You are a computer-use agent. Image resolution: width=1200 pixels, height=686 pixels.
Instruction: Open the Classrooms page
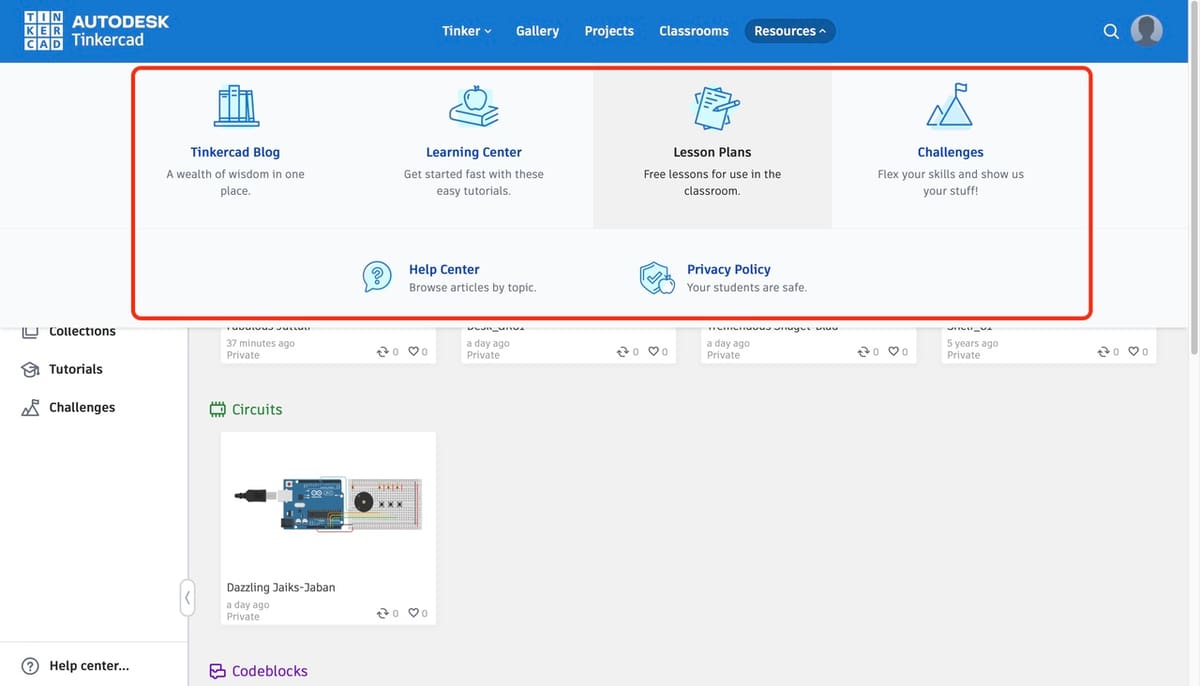coord(694,31)
